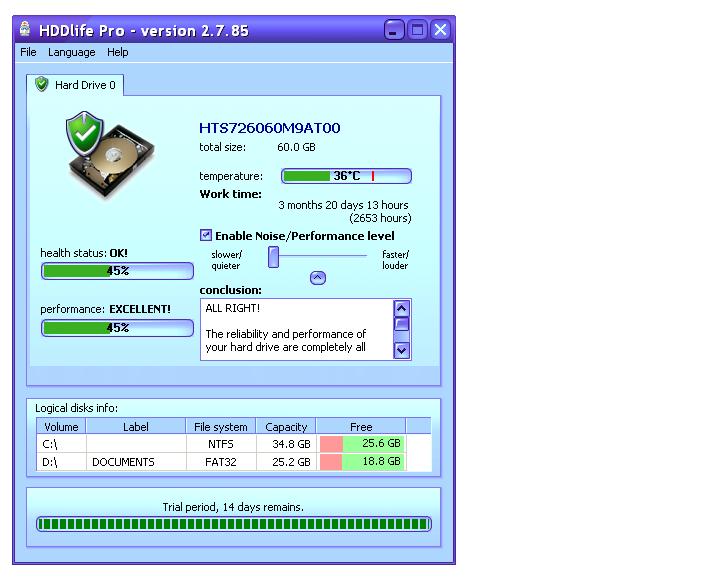Open the Help menu
Image resolution: width=720 pixels, height=583 pixels.
pyautogui.click(x=118, y=52)
